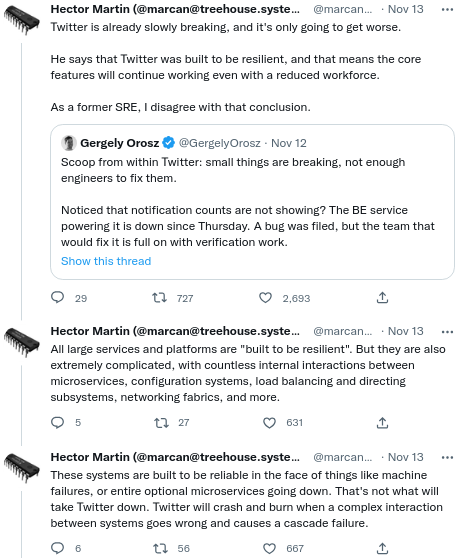The image size is (457, 558).
Task: Retweet the tweet with 727 retweets
Action: [x=159, y=298]
